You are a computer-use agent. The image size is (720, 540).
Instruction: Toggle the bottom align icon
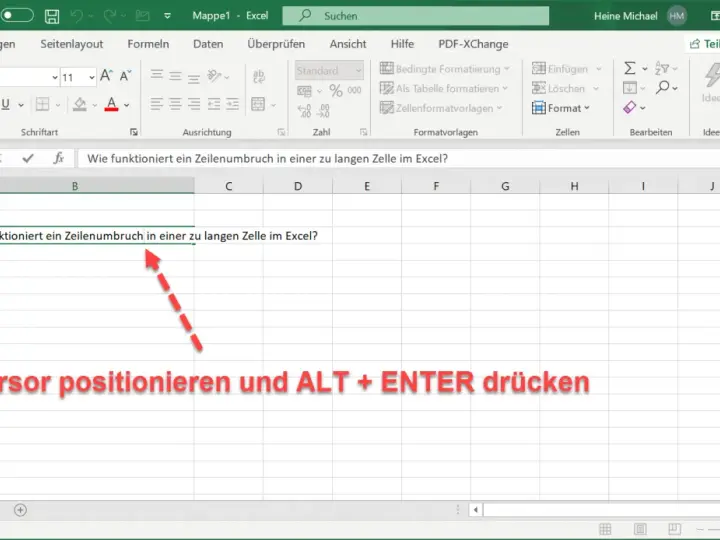coord(194,79)
